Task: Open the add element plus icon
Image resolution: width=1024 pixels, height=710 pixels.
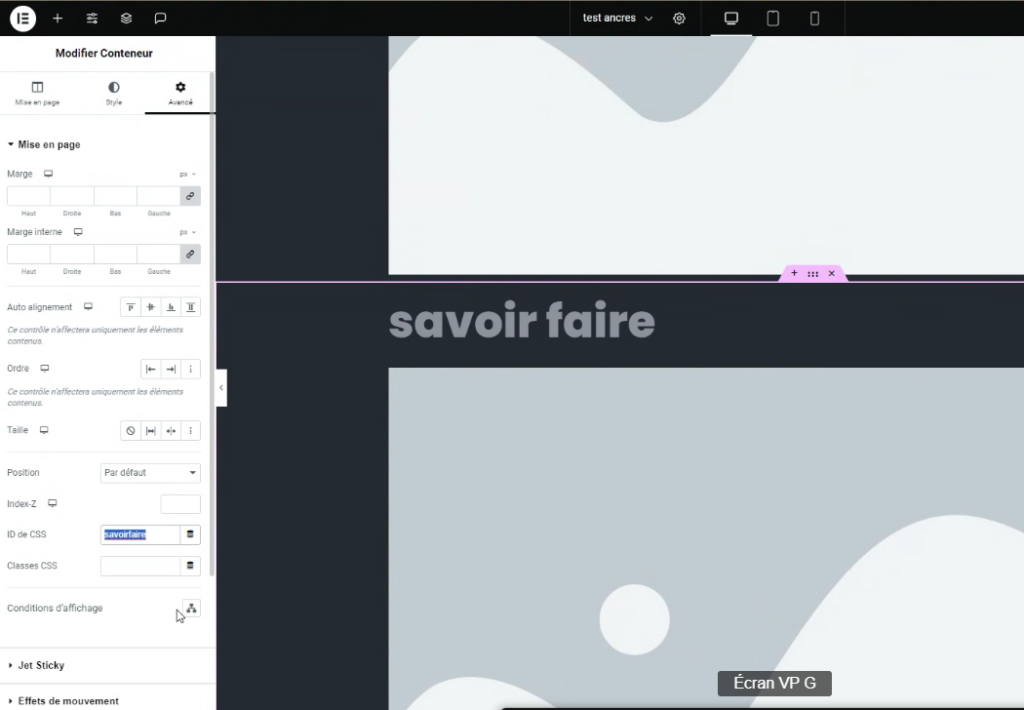Action: [x=57, y=18]
